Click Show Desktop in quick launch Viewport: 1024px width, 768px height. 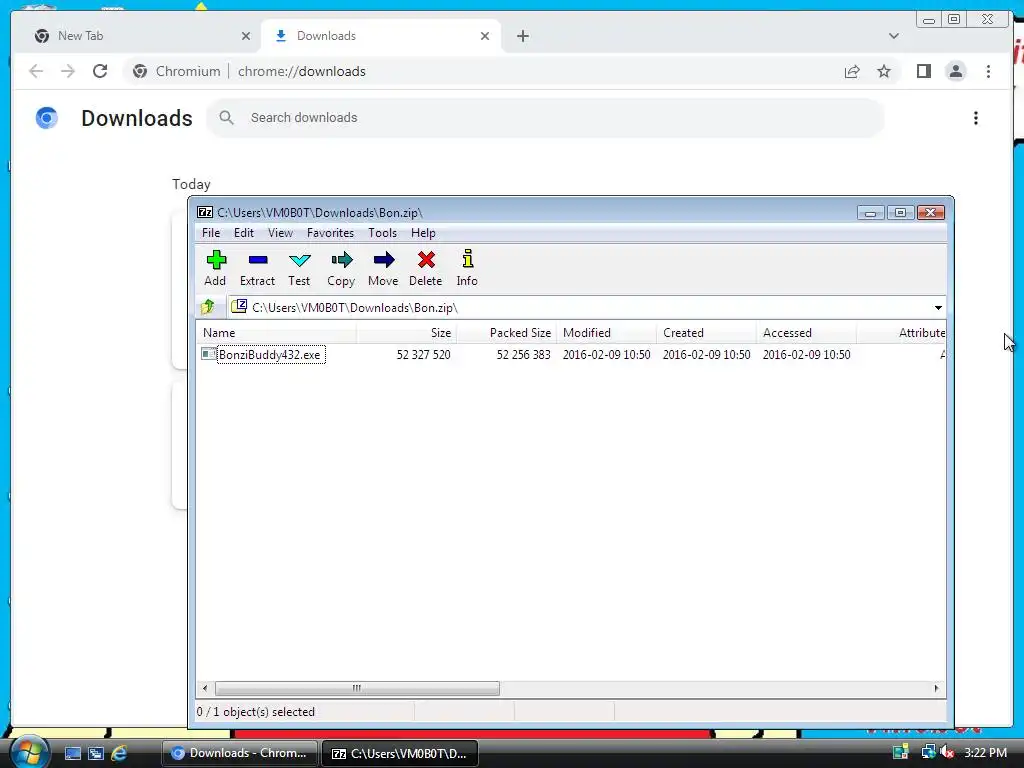coord(73,754)
